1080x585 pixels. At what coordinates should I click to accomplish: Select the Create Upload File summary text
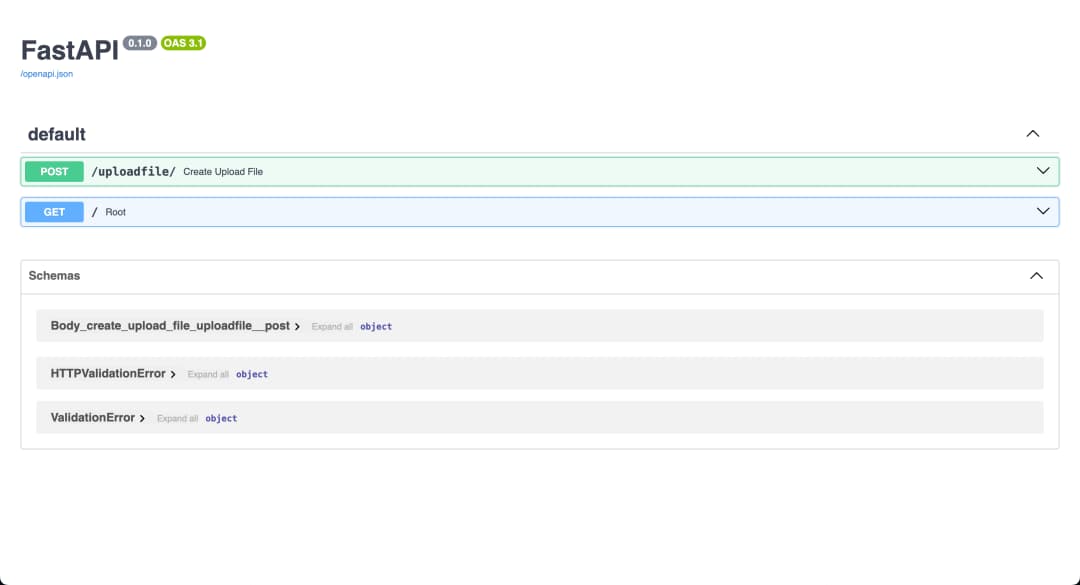(x=222, y=171)
